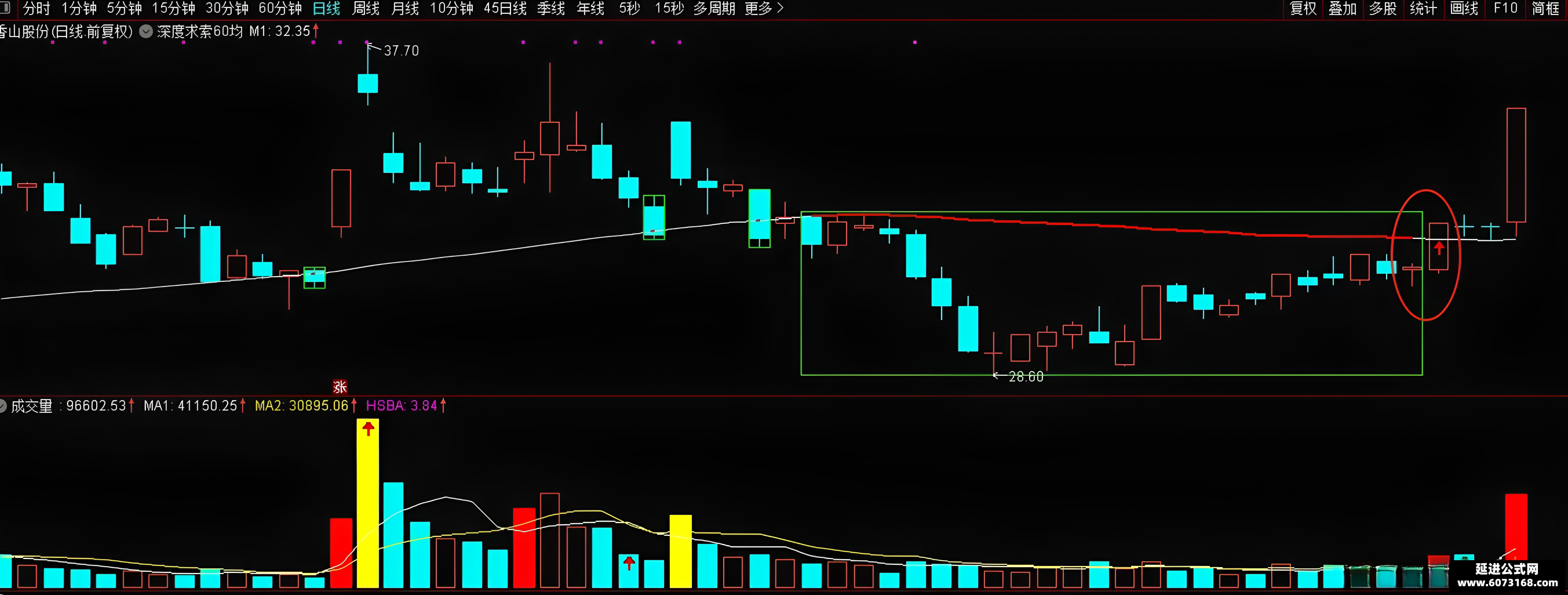Viewport: 1568px width, 595px height.
Task: Click the 统计 statistics button
Action: point(1423,9)
